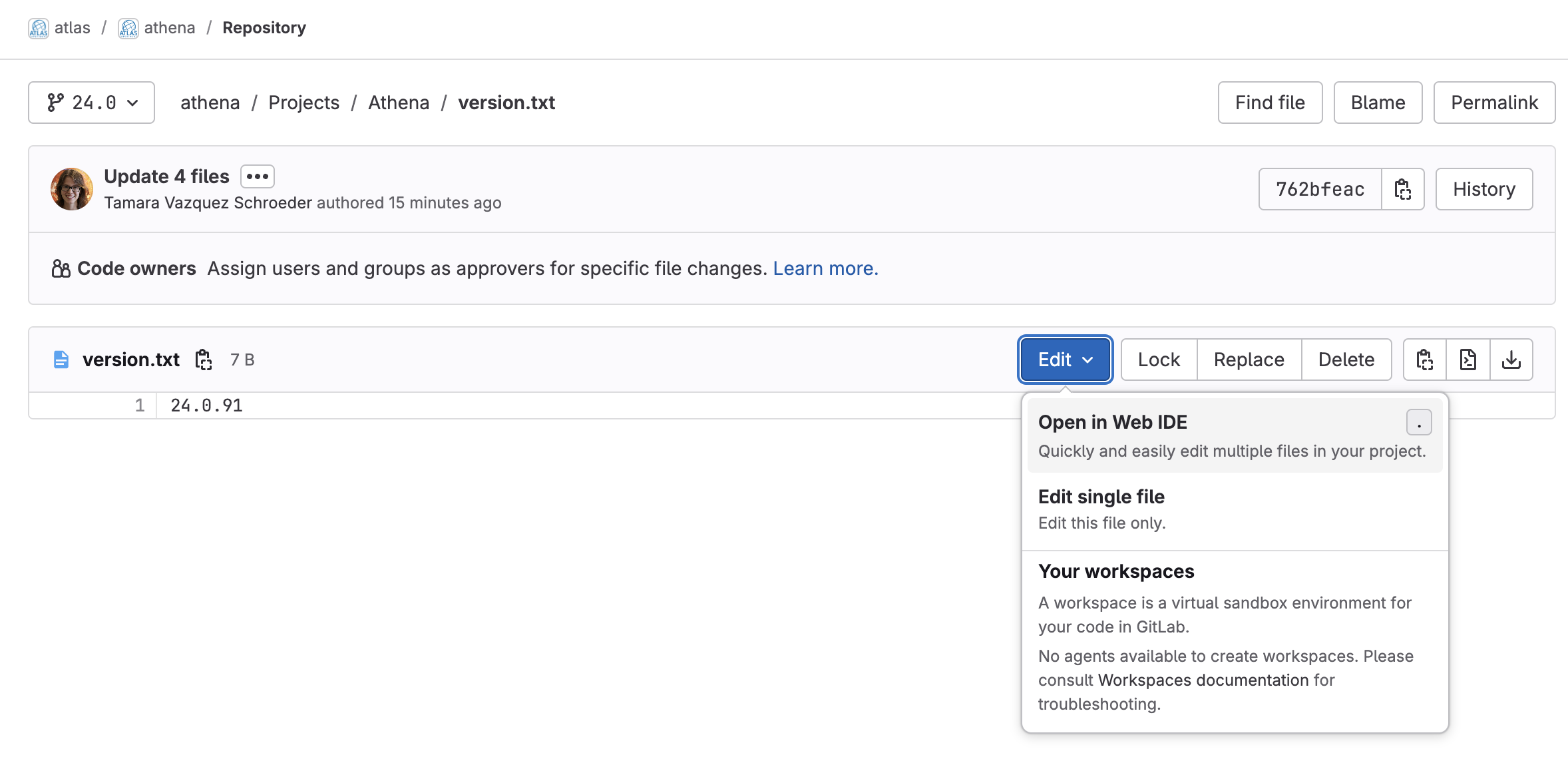The image size is (1568, 759).
Task: Click the Your workspaces heading
Action: coord(1116,571)
